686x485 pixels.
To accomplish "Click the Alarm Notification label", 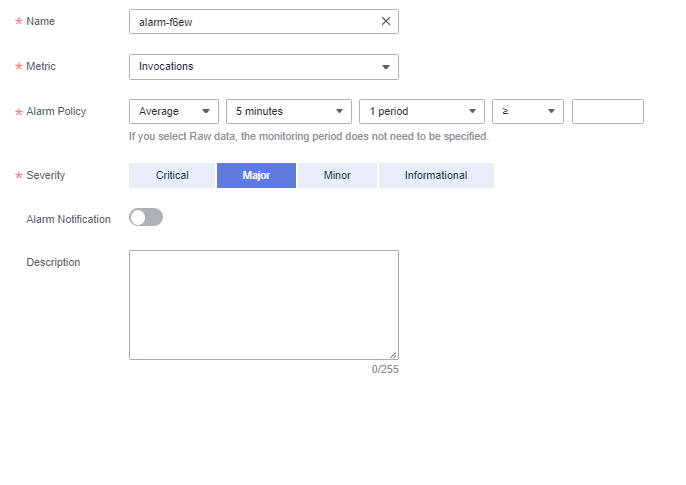I will pyautogui.click(x=68, y=219).
